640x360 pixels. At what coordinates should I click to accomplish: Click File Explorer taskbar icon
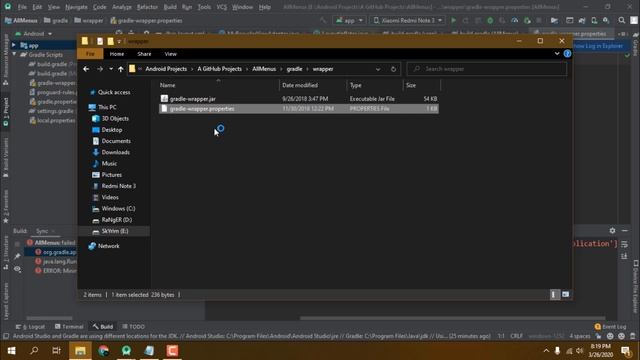pos(80,351)
